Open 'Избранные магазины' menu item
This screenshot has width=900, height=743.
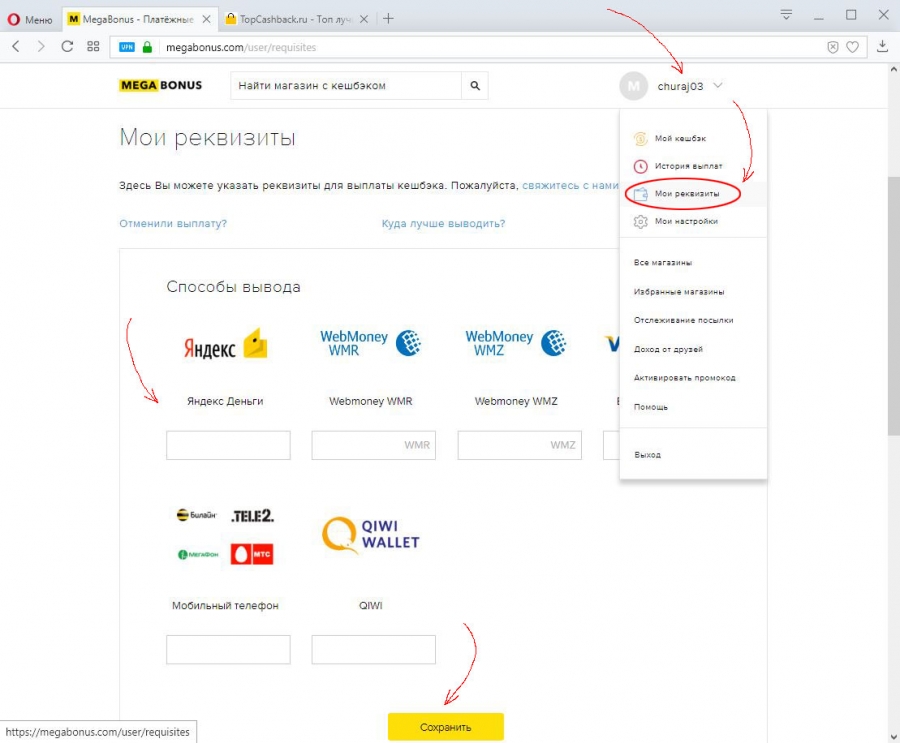pyautogui.click(x=678, y=292)
